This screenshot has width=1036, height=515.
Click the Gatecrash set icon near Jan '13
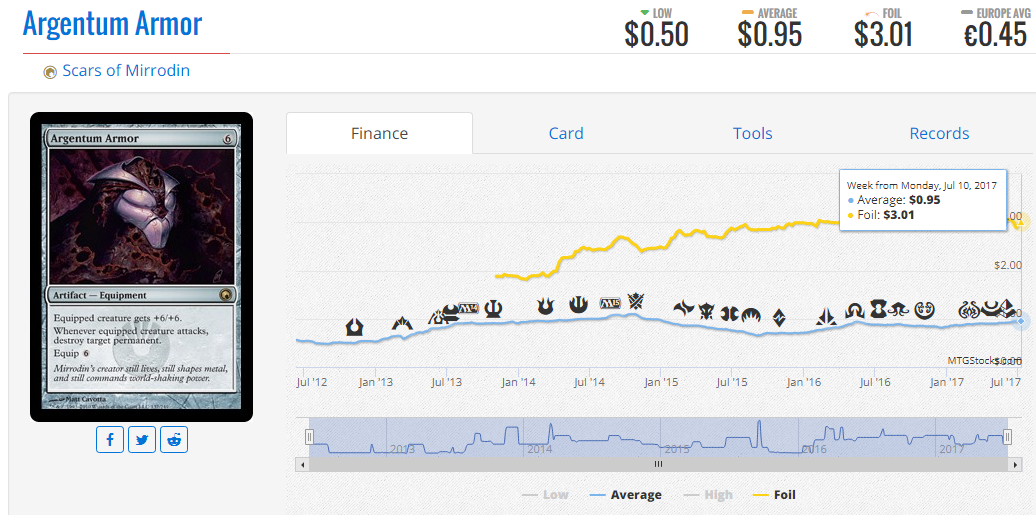pyautogui.click(x=402, y=323)
